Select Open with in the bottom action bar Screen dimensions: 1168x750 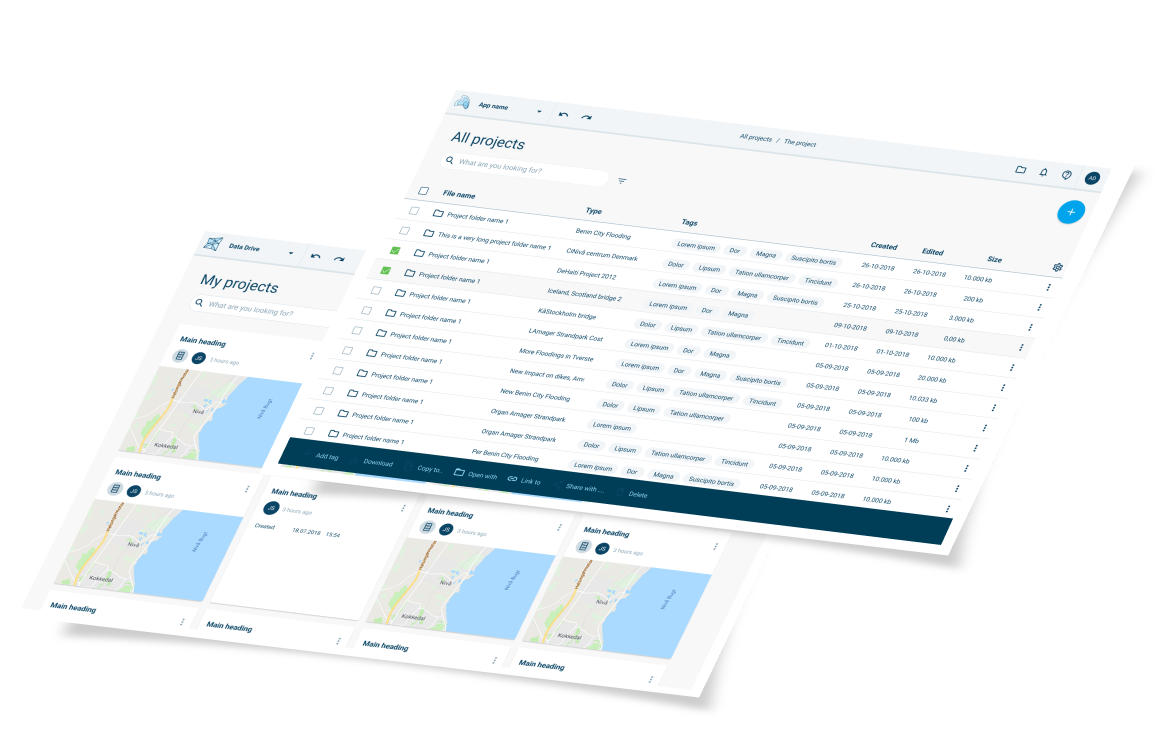475,475
